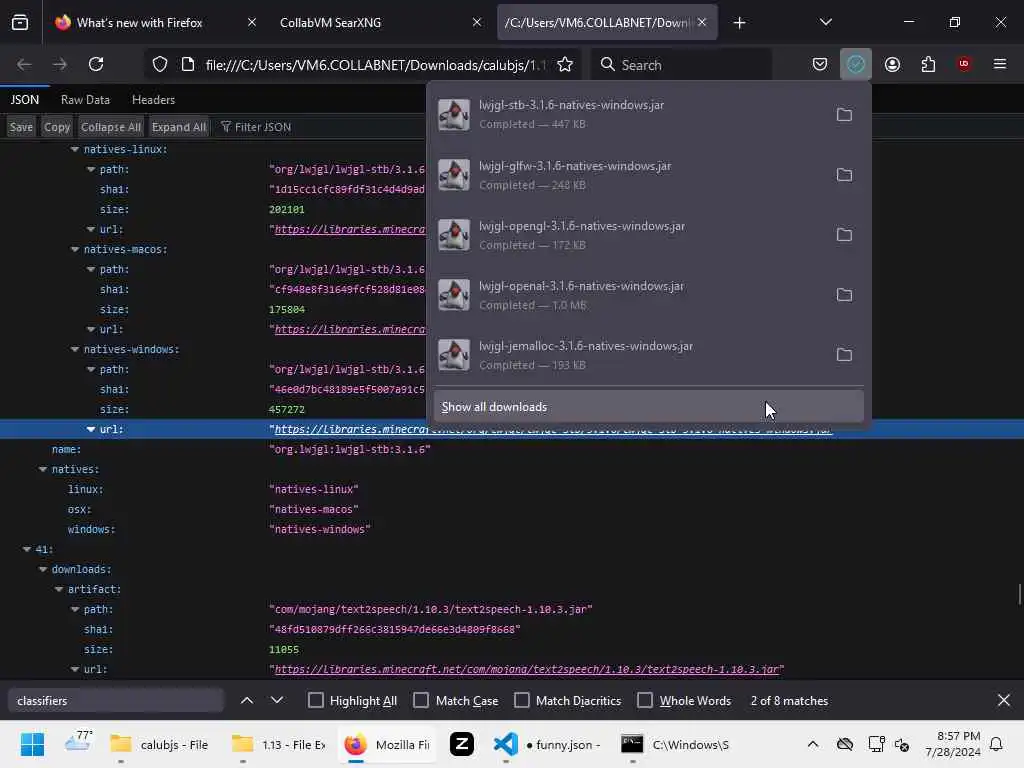Screen dimensions: 1024x768
Task: Show lwjgl-openal jar in folder
Action: point(844,295)
